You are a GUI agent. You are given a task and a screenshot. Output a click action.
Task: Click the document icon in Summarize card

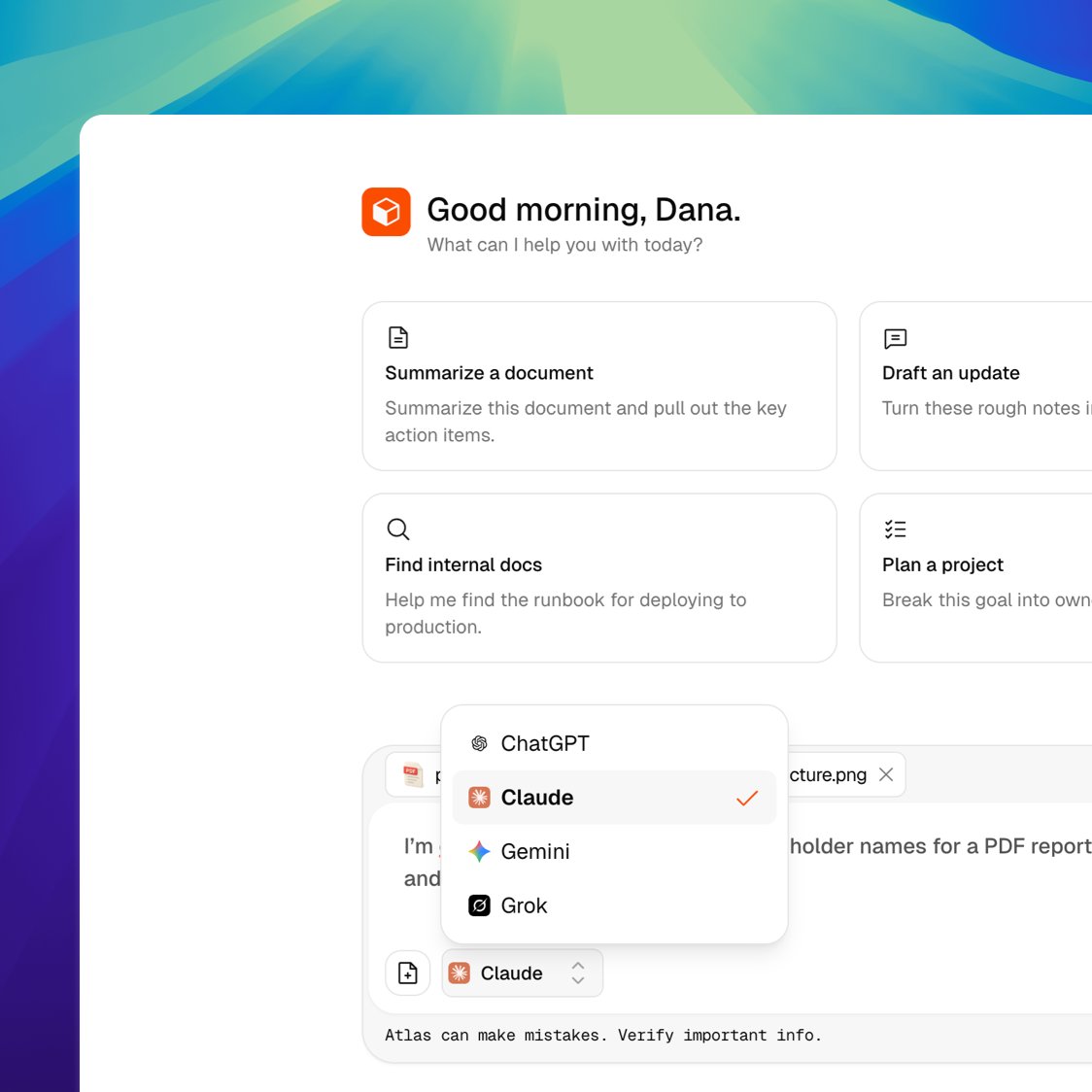pos(397,338)
